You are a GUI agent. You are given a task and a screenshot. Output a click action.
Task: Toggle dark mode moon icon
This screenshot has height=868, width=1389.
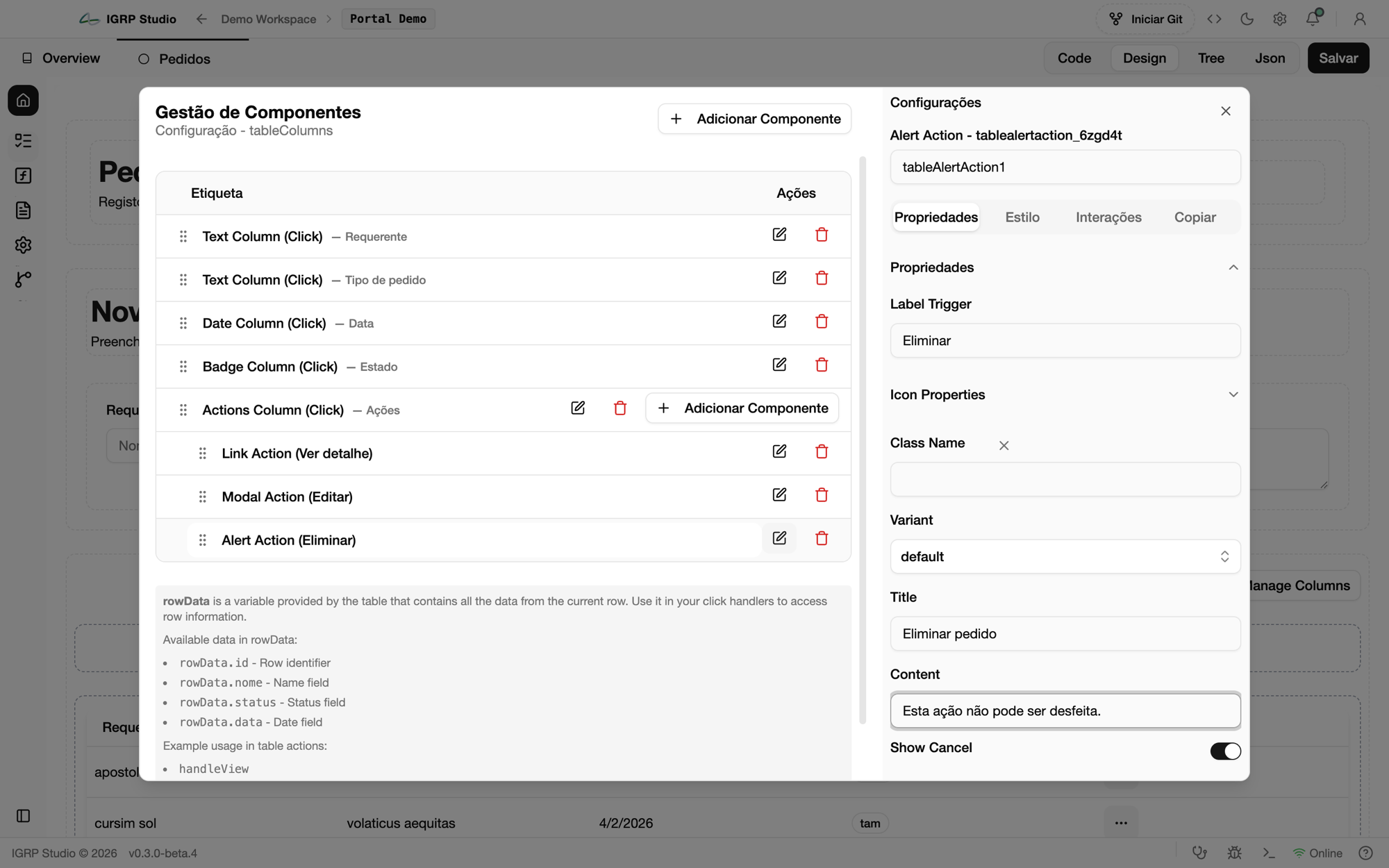click(x=1247, y=19)
